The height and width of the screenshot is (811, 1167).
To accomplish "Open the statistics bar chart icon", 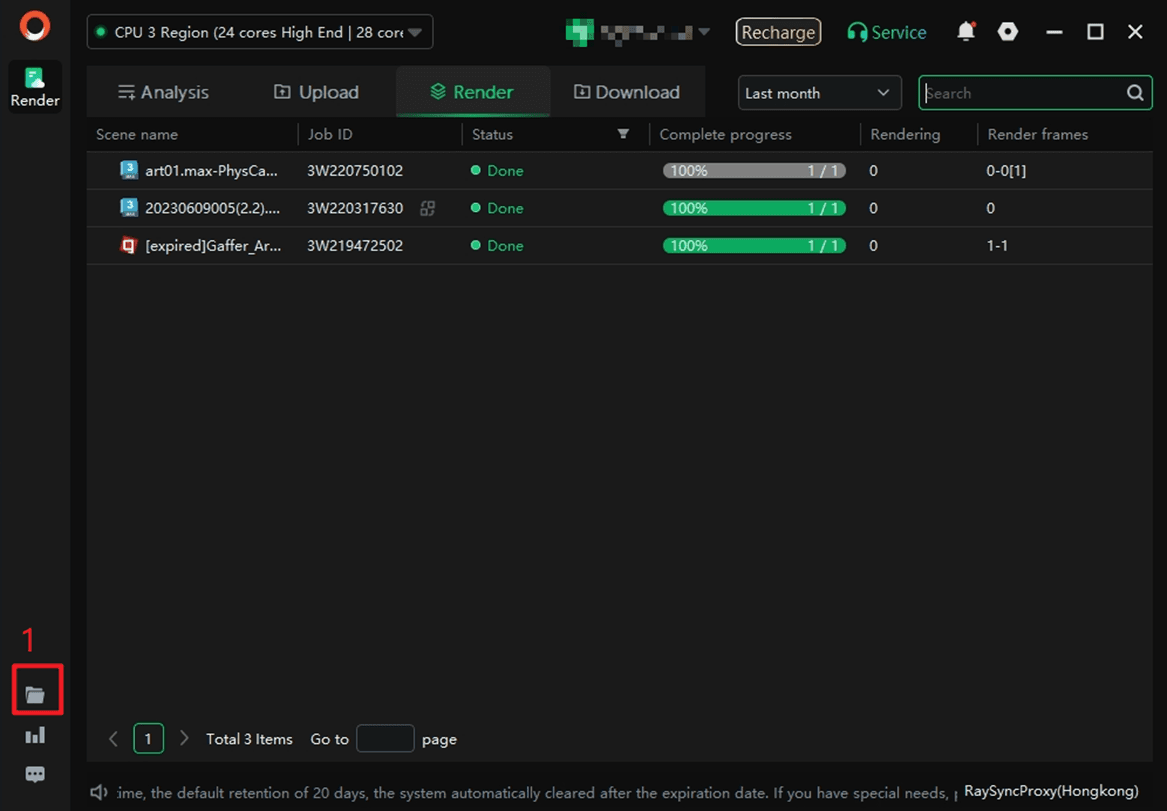I will click(x=35, y=736).
